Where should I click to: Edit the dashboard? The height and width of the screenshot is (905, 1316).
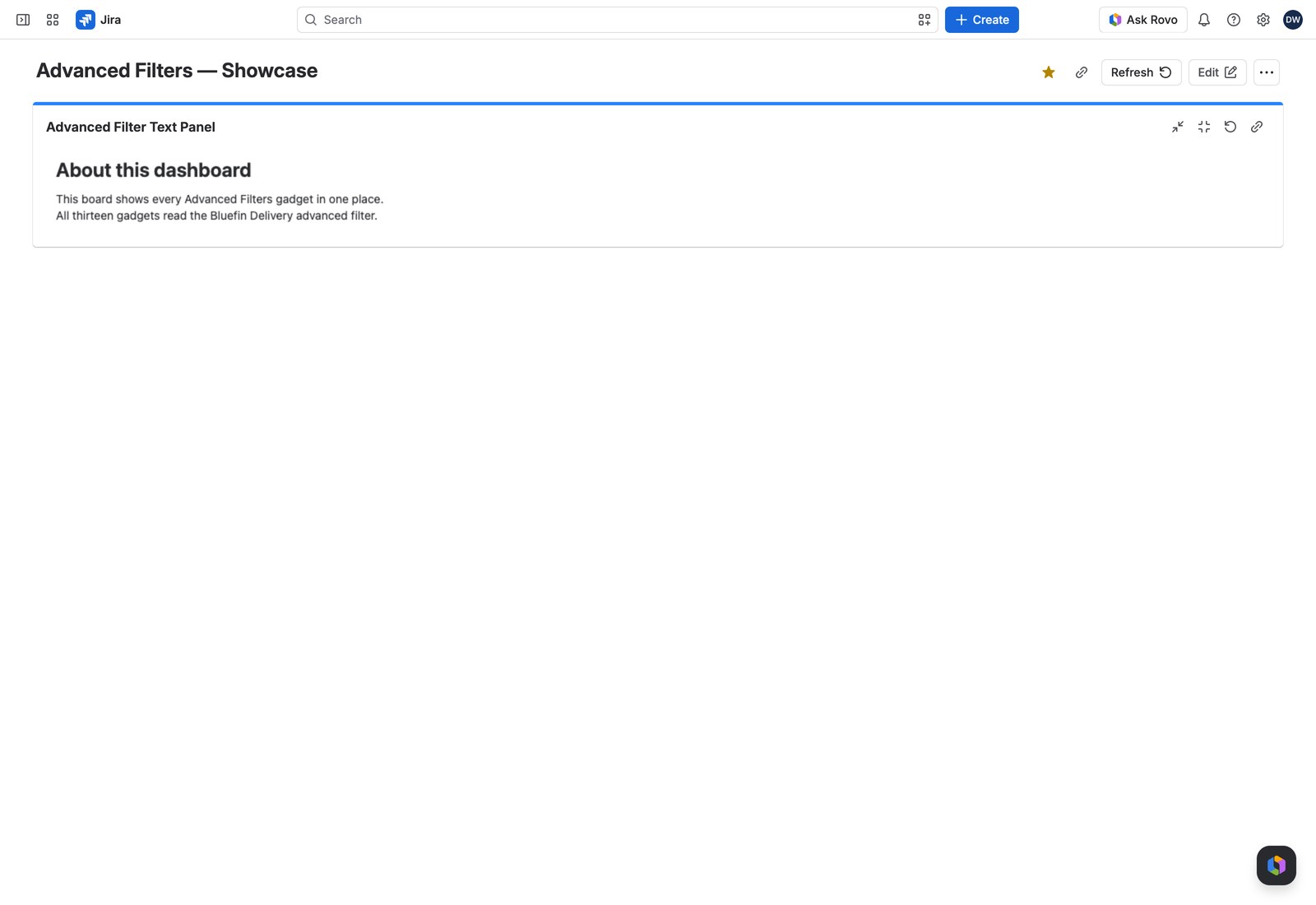1217,72
